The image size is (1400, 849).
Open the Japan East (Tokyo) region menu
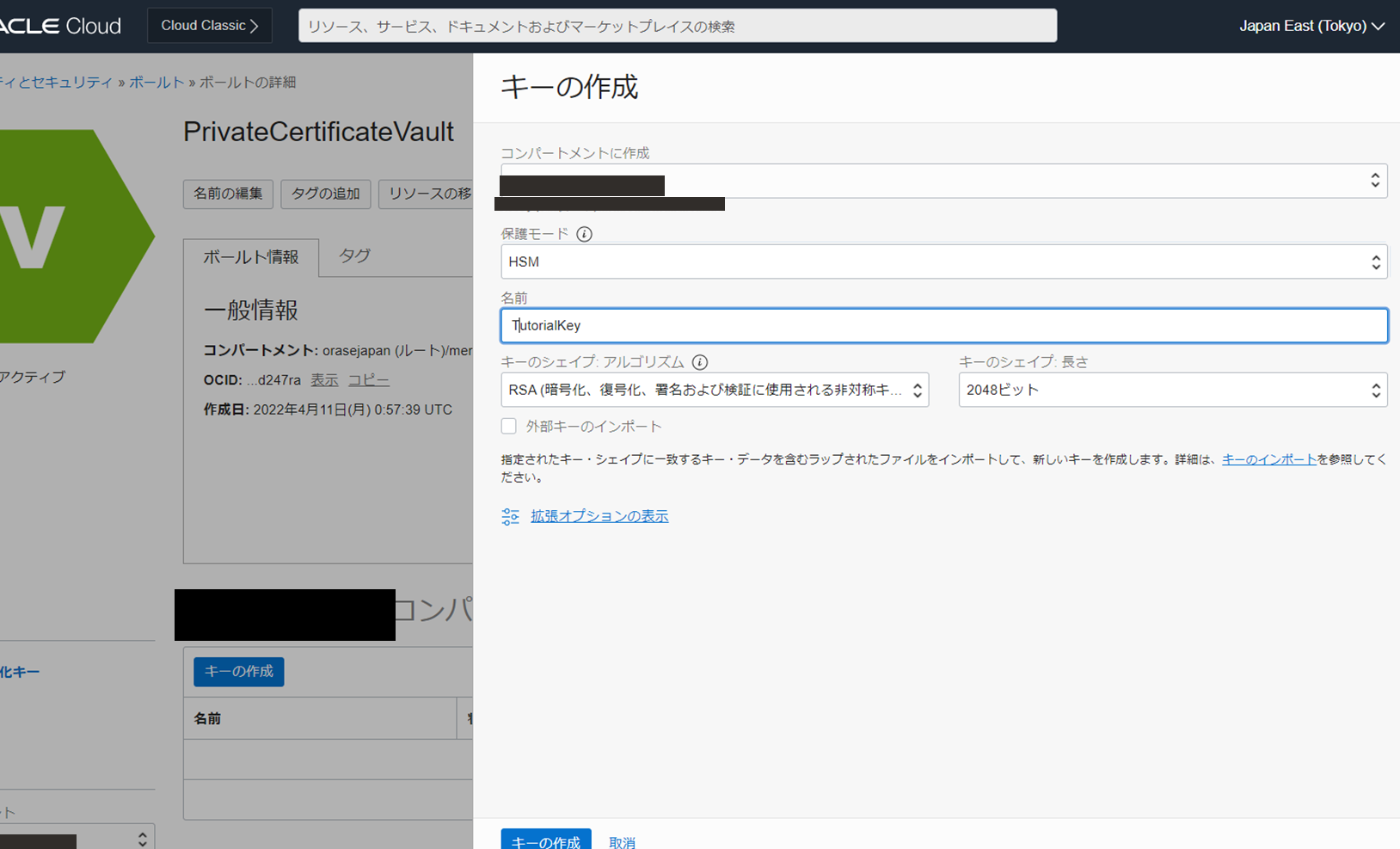click(1311, 26)
